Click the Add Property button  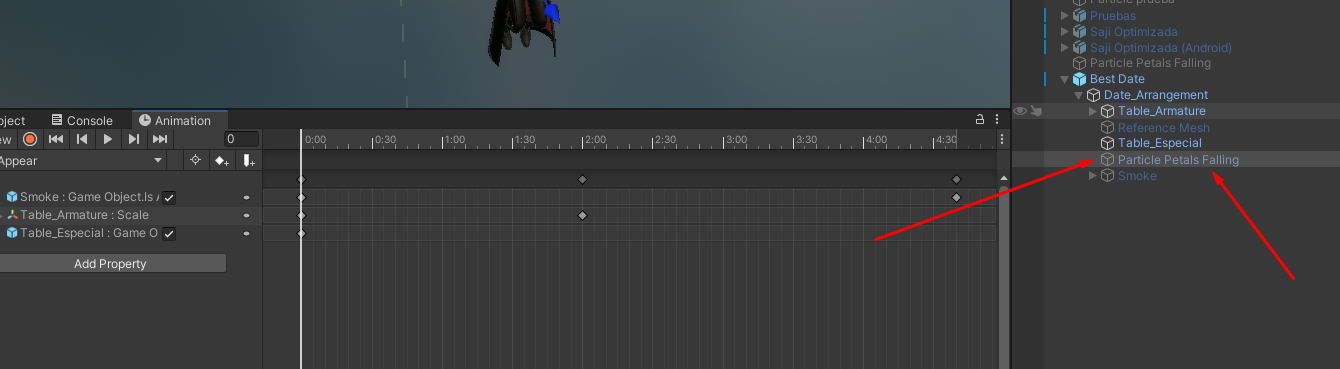[x=110, y=264]
